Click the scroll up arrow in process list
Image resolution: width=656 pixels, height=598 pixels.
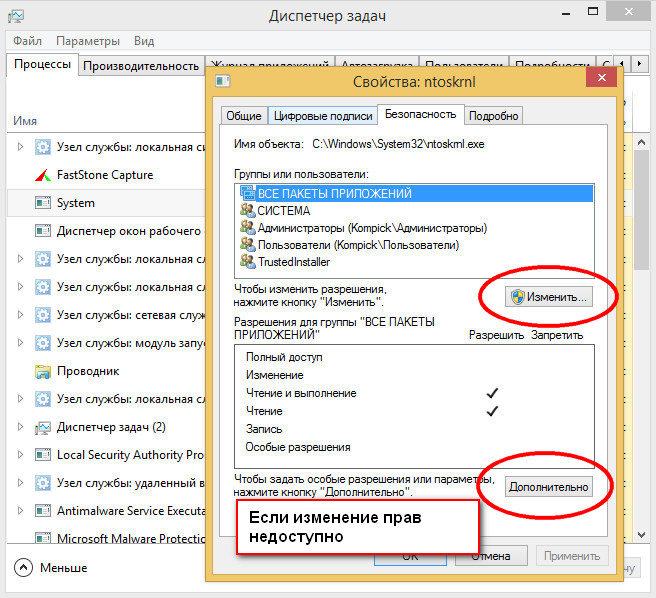641,143
